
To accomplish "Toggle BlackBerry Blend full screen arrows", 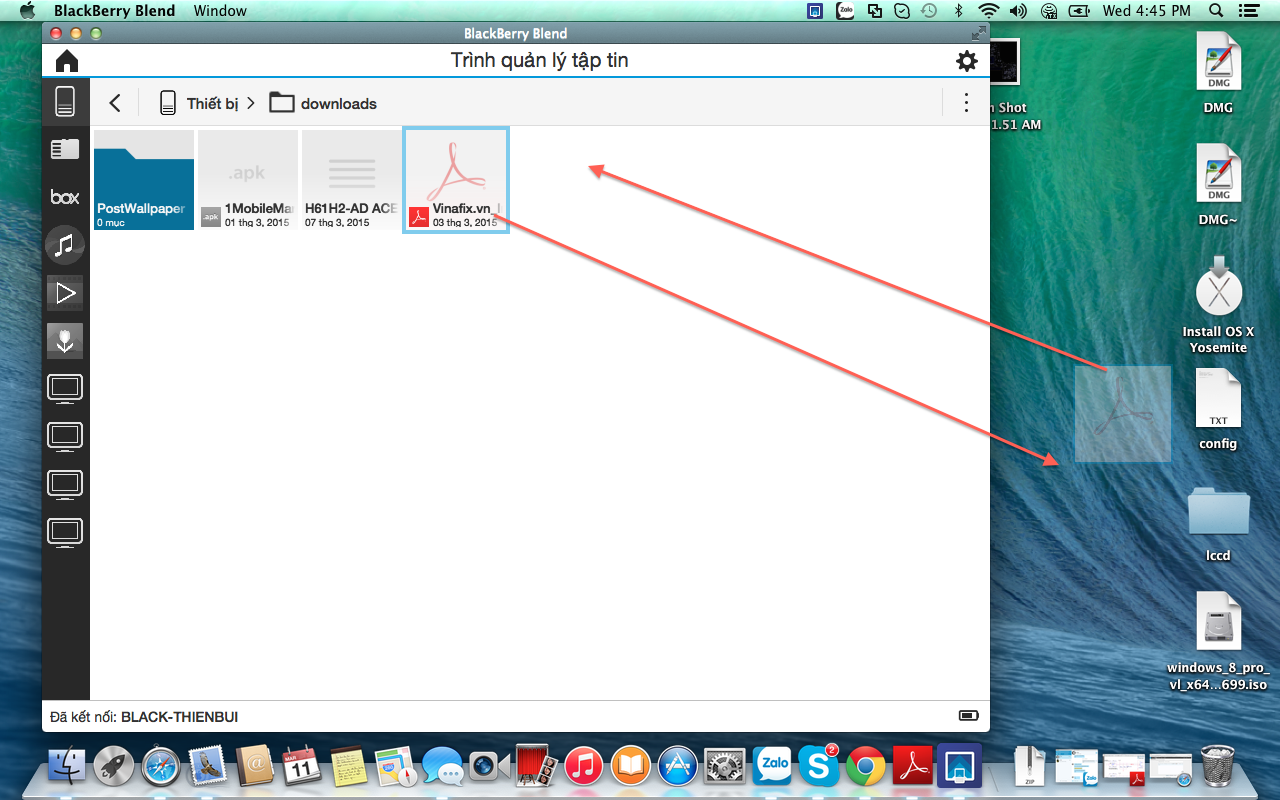I will tap(977, 33).
